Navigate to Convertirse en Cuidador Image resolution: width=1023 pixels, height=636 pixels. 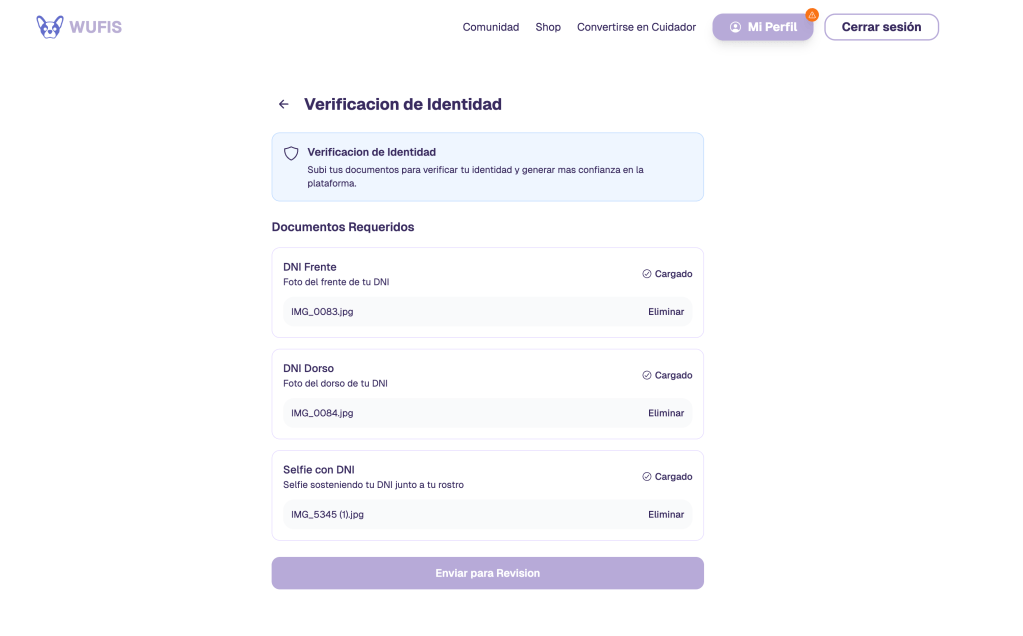pos(636,27)
